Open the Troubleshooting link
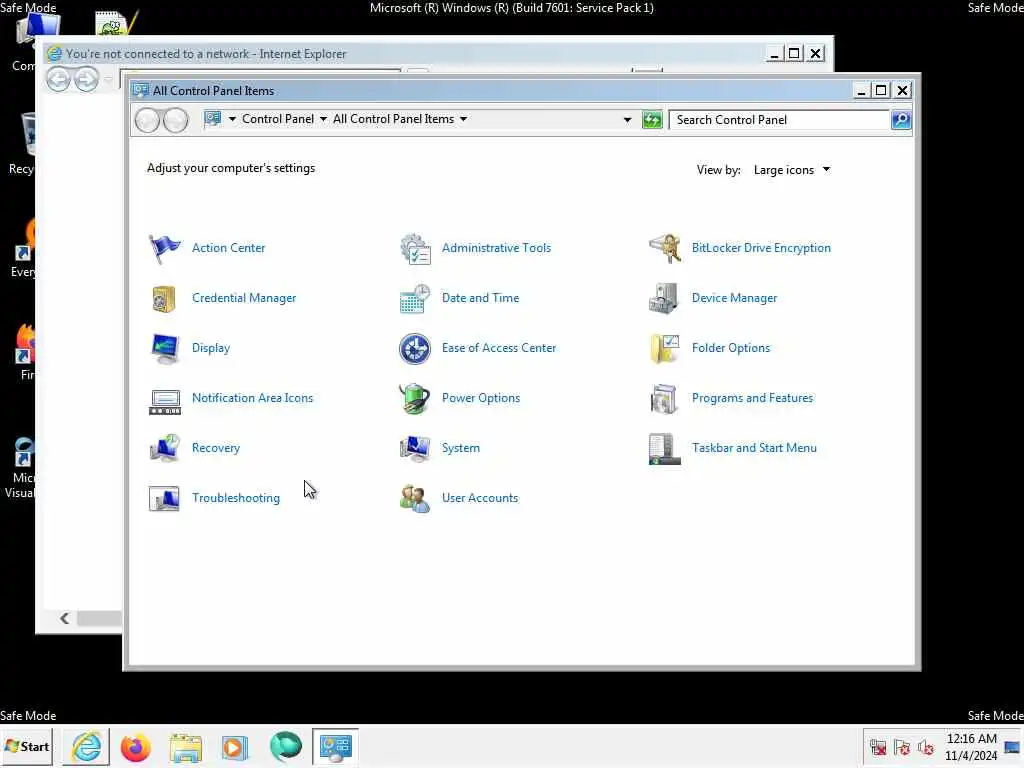 [x=236, y=498]
